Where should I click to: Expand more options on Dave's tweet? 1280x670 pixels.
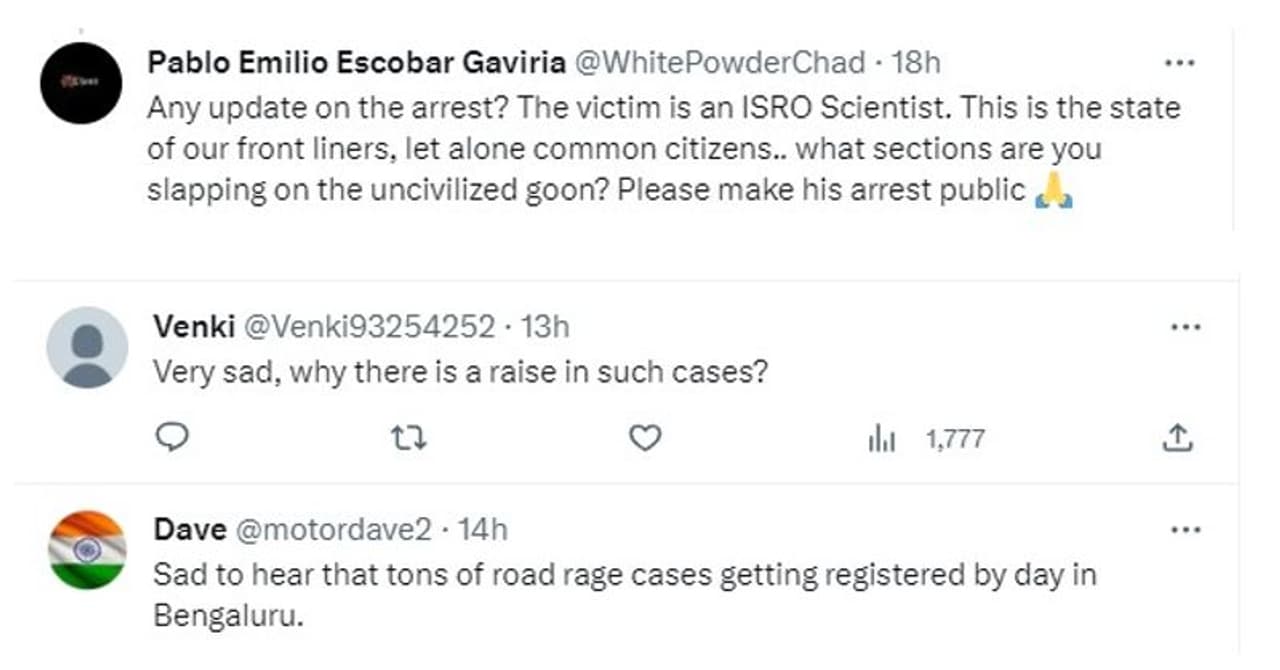(x=1184, y=530)
